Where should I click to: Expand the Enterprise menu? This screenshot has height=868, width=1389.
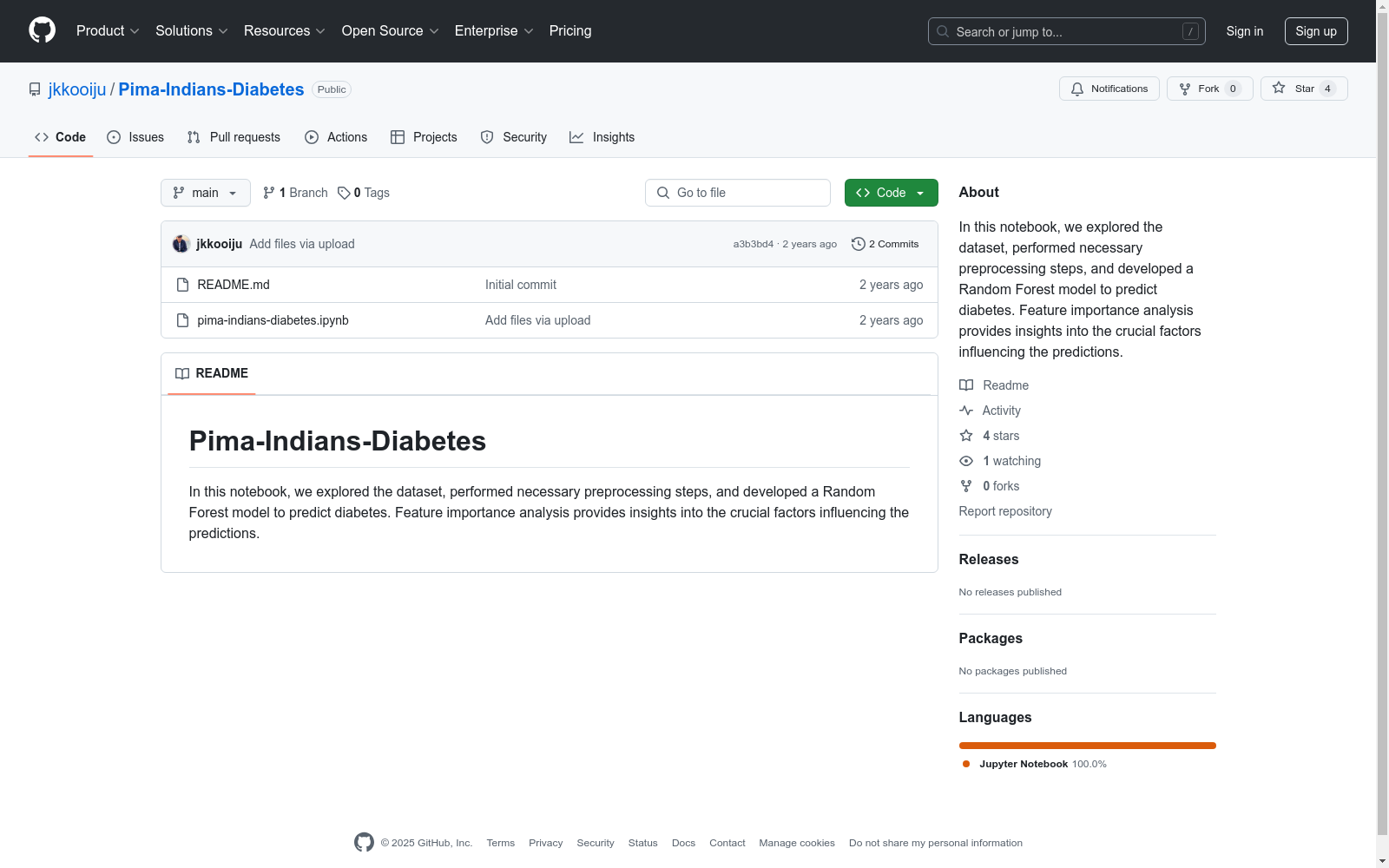(494, 31)
